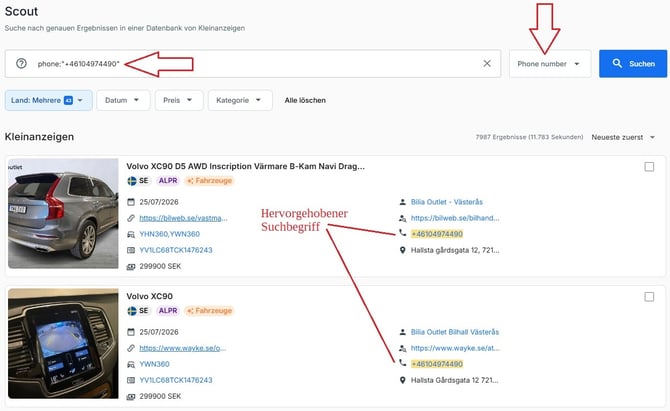Open the Preis filter dropdown
The height and width of the screenshot is (411, 670).
[179, 100]
